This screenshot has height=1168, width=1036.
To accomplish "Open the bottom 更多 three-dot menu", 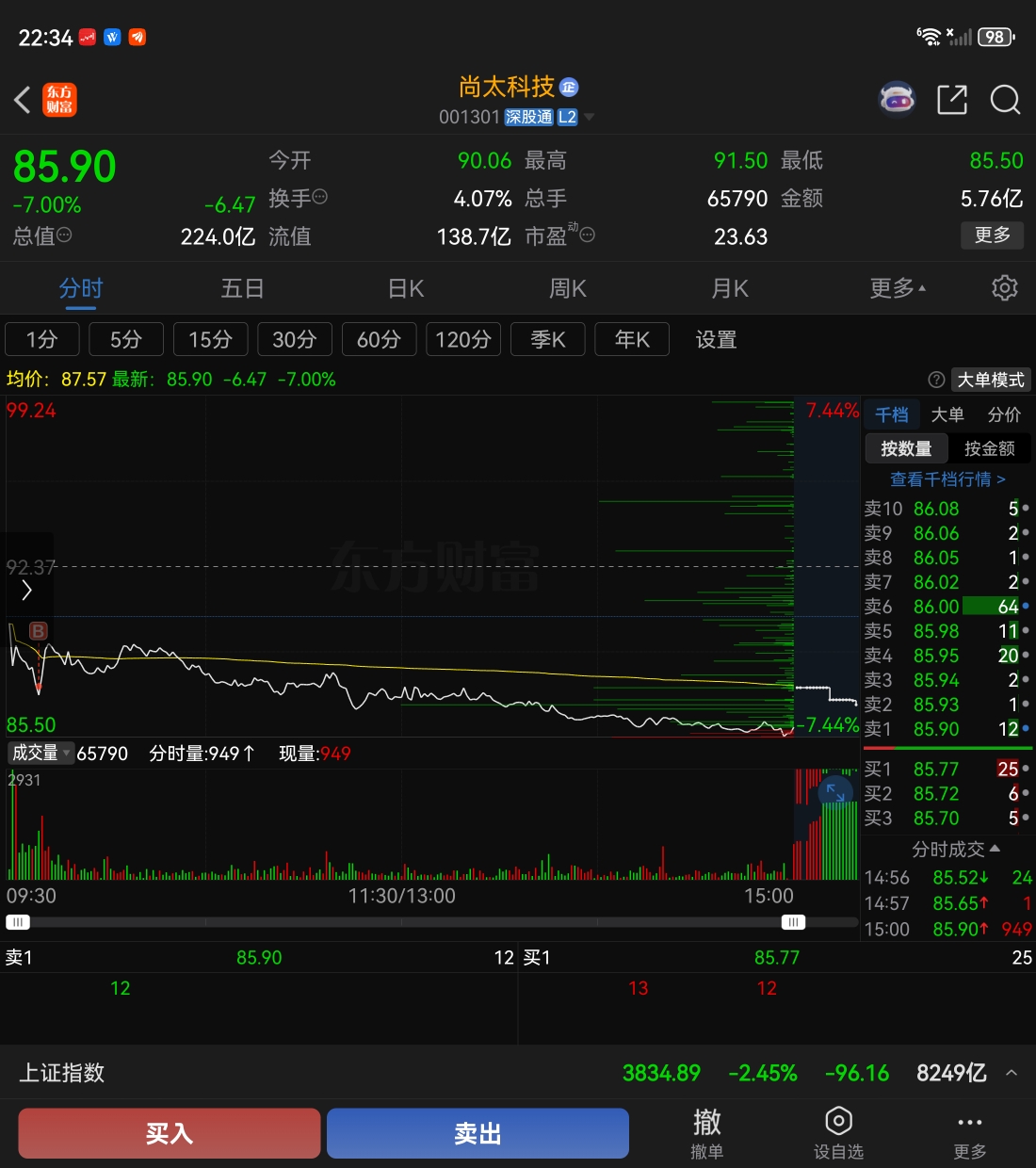I will coord(969,1133).
